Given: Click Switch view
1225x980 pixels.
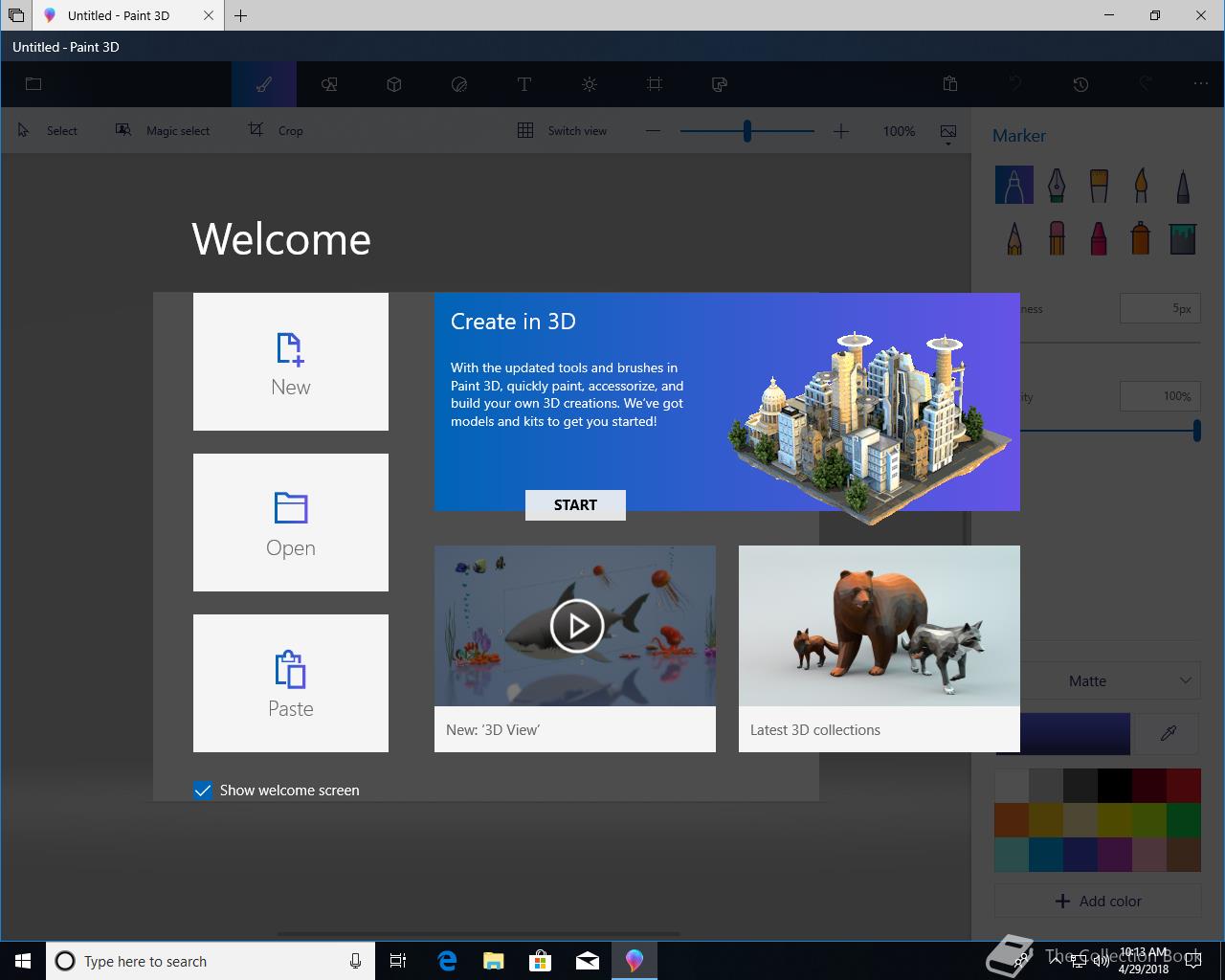Looking at the screenshot, I should click(x=562, y=130).
